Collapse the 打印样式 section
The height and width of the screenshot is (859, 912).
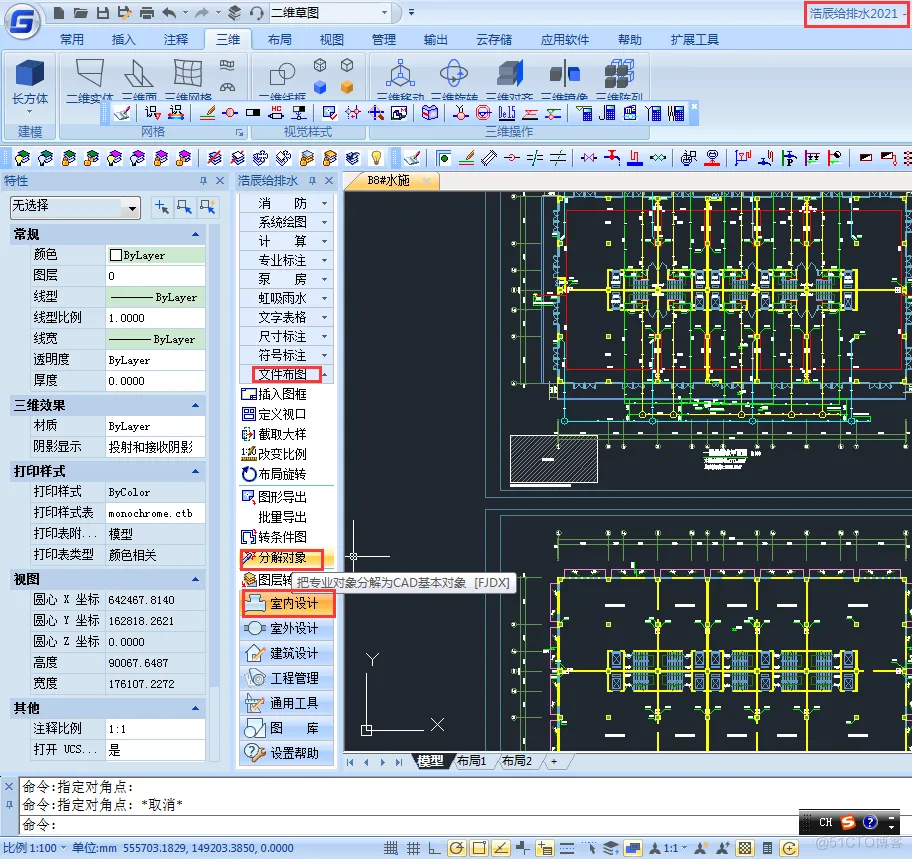click(x=195, y=471)
